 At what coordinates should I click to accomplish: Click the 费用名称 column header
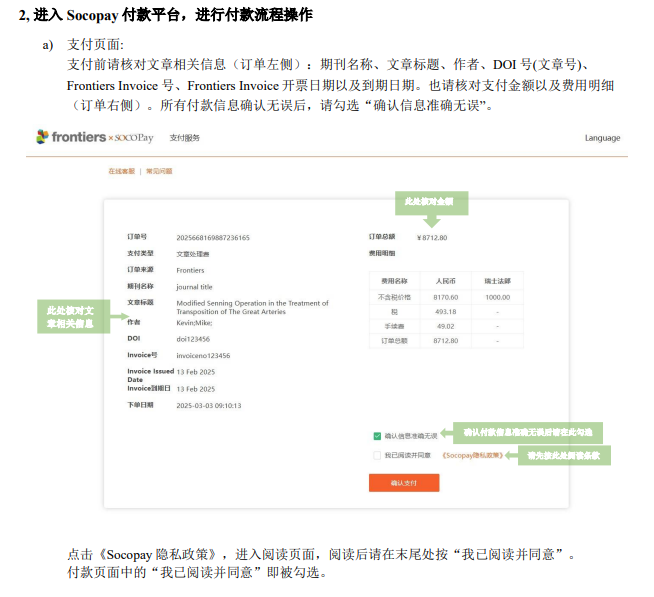(x=394, y=281)
